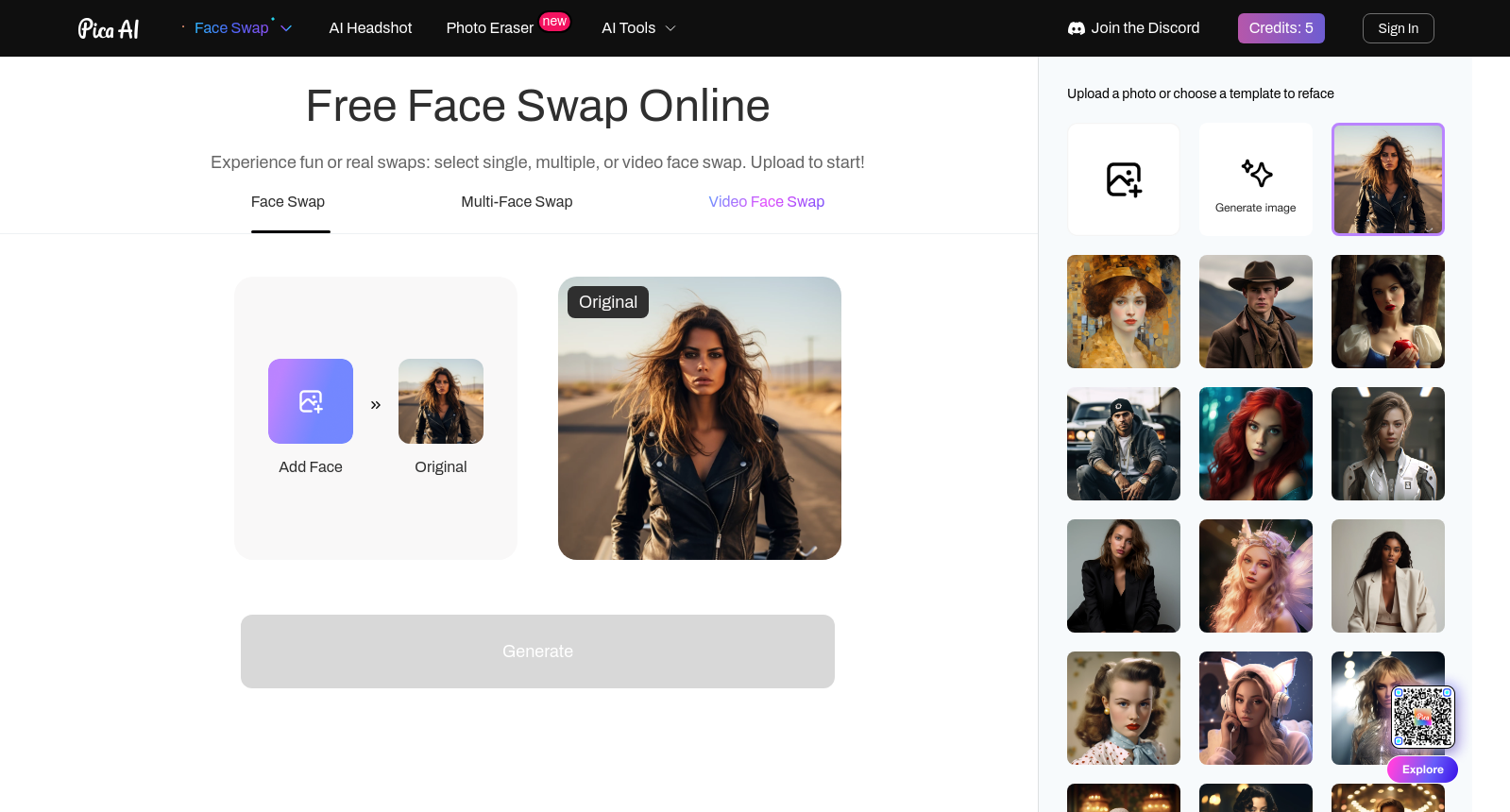Select the Klimt-style golden hat portrait template
This screenshot has width=1510, height=812.
[x=1124, y=312]
